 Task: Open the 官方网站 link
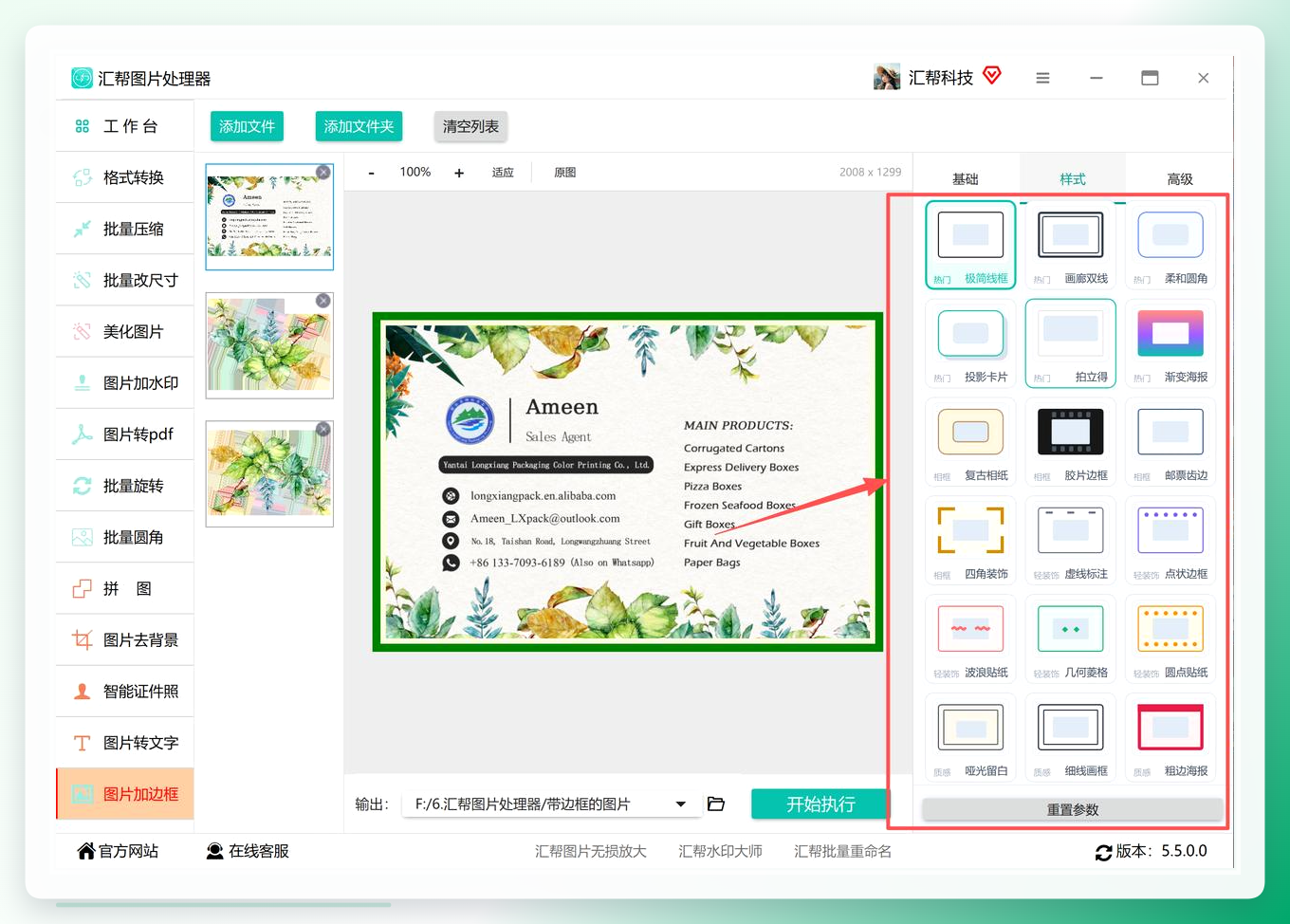click(x=118, y=851)
